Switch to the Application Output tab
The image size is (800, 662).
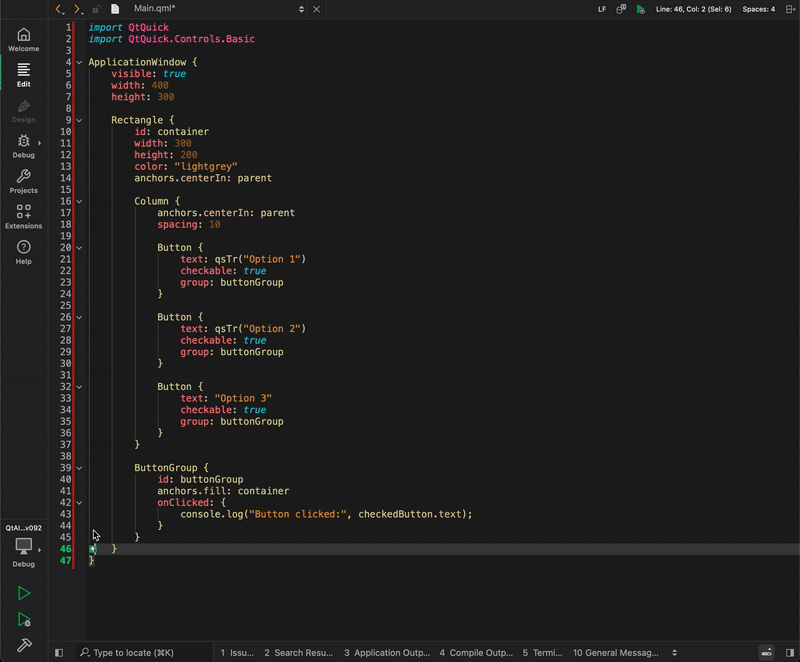(x=388, y=652)
